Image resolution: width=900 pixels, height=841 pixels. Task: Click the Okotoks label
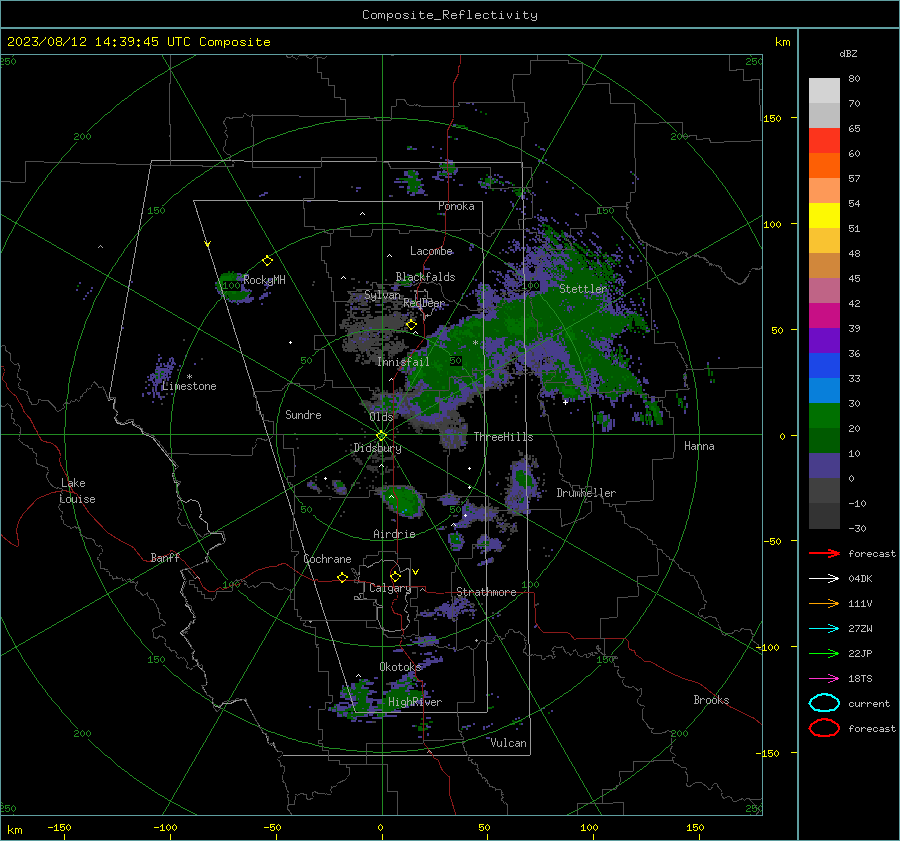tap(400, 666)
